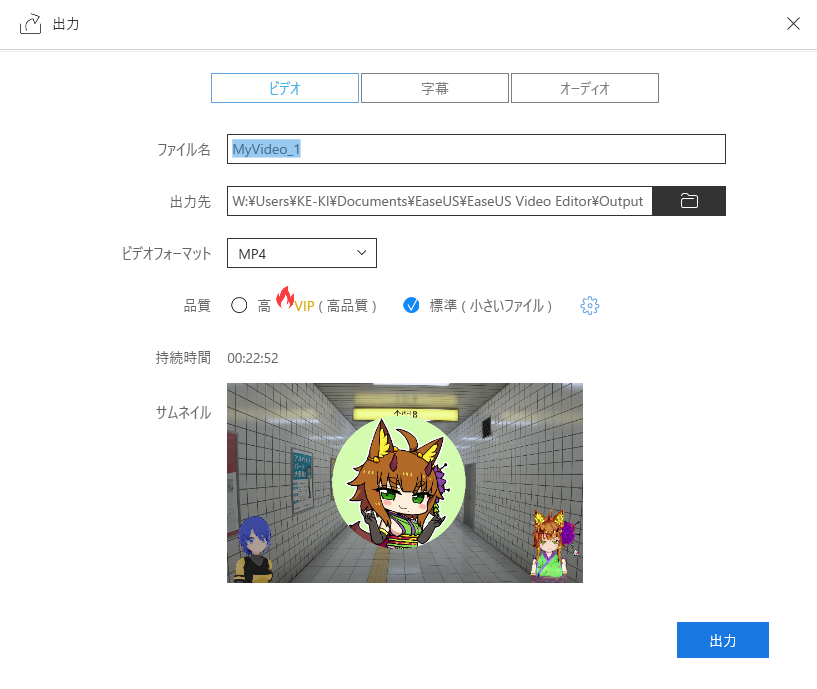817x689 pixels.
Task: Click the video thumbnail preview image
Action: click(x=404, y=483)
